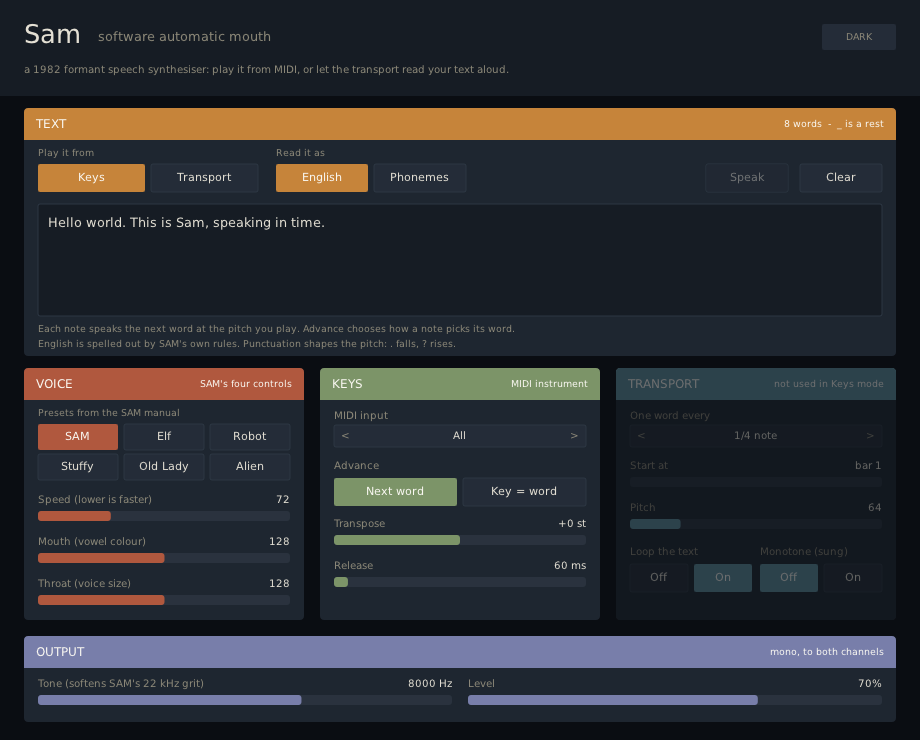
Task: Click the Release value 60 ms
Action: 570,566
